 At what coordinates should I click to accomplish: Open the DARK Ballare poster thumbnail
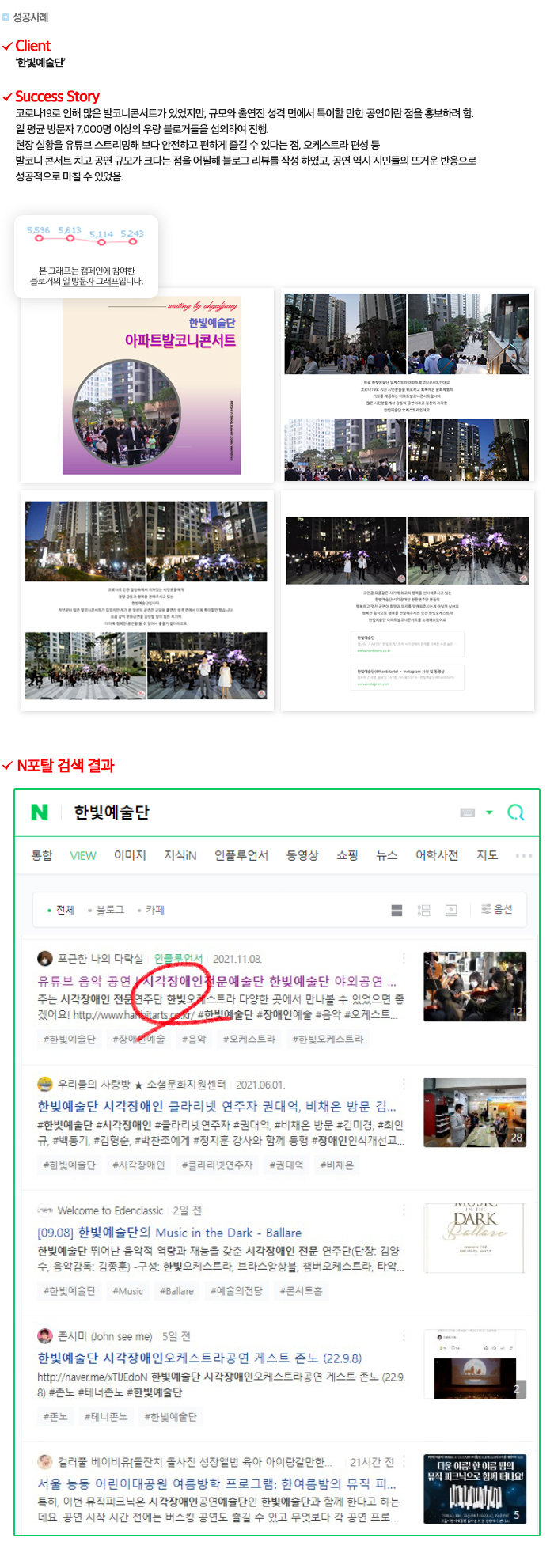[x=475, y=1238]
